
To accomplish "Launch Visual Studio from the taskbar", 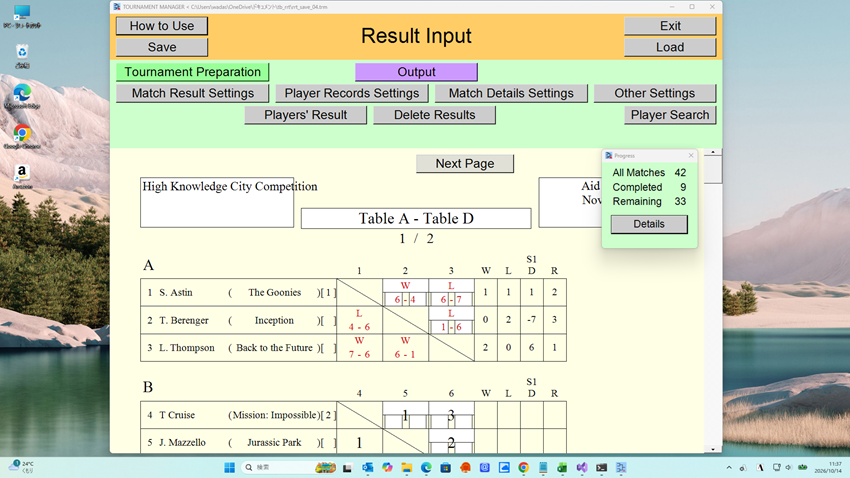I will click(582, 468).
